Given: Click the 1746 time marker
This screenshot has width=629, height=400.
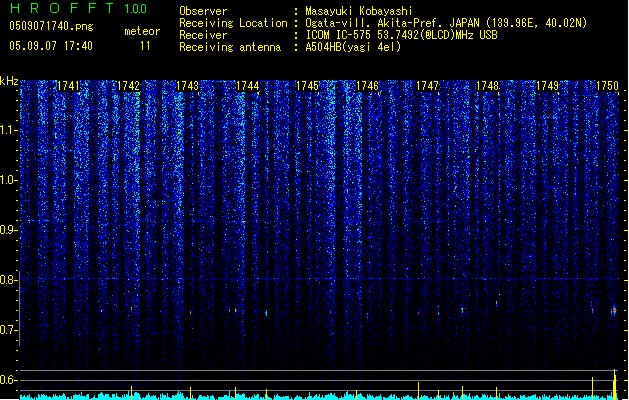Looking at the screenshot, I should [367, 86].
